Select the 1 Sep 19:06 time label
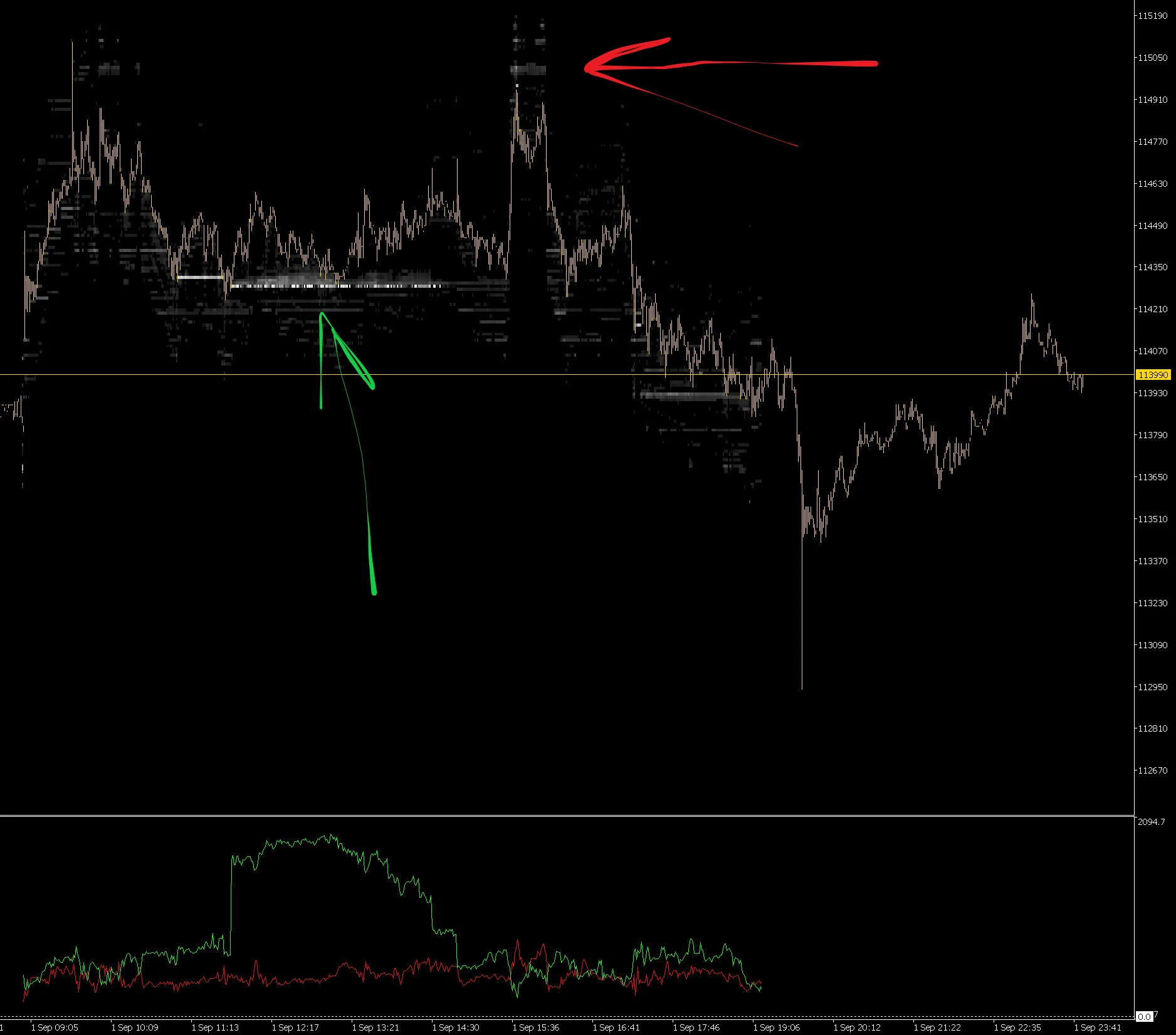This screenshot has width=1176, height=1035. [777, 1027]
